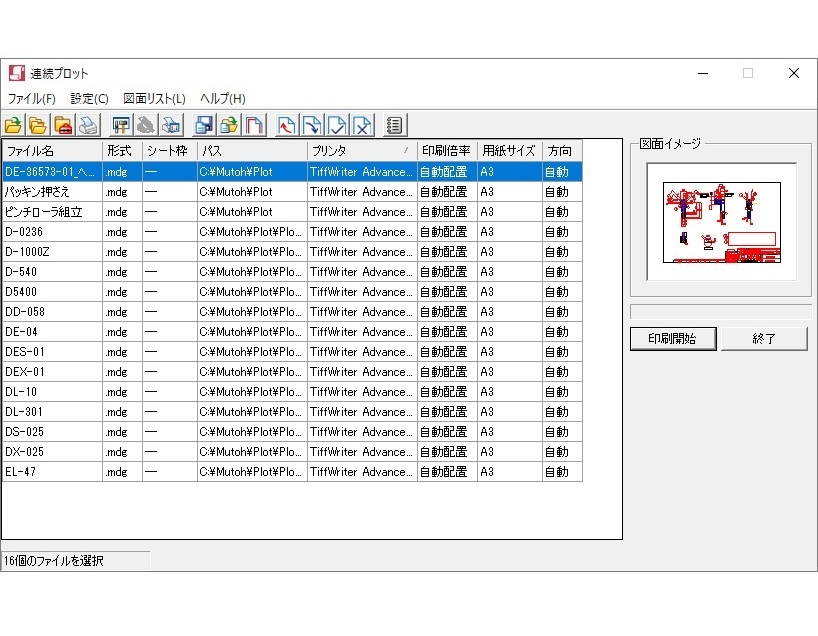Sort by 方向 column header

coord(562,151)
